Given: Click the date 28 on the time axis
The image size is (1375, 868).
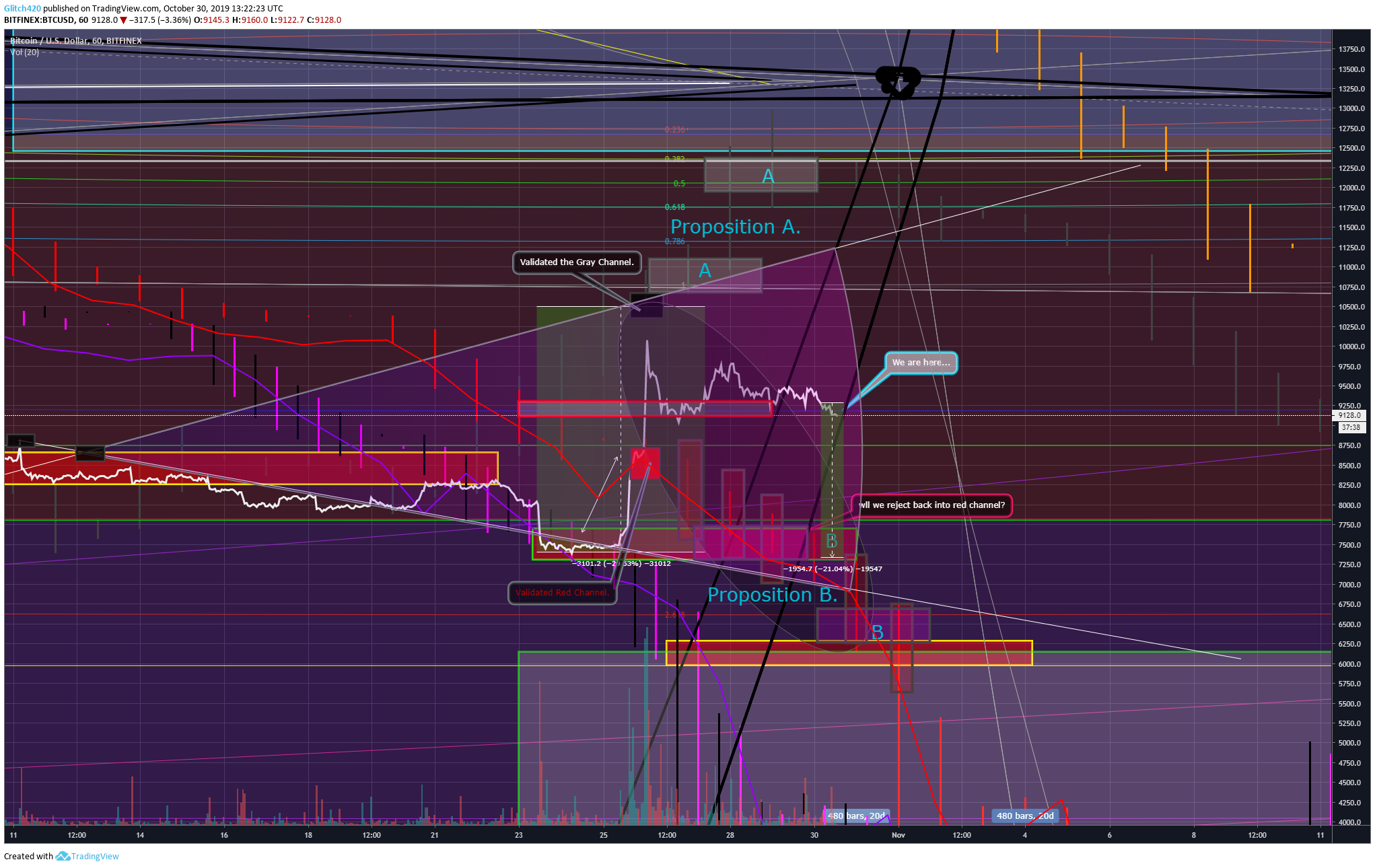Looking at the screenshot, I should coord(730,835).
